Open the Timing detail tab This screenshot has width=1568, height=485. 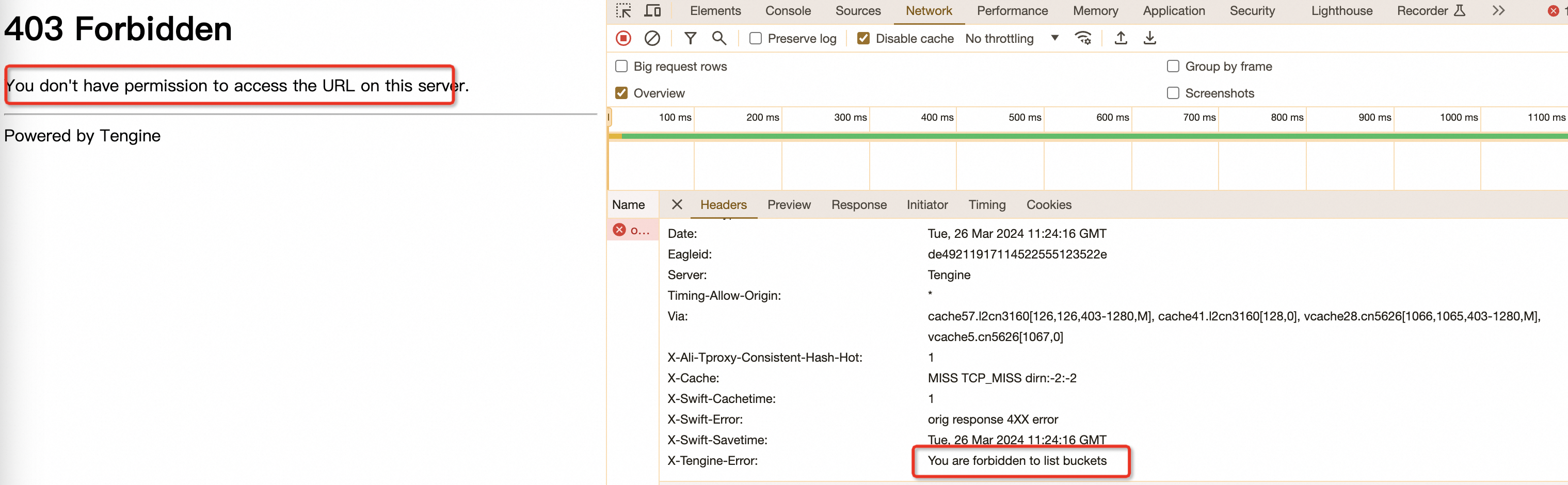(987, 204)
